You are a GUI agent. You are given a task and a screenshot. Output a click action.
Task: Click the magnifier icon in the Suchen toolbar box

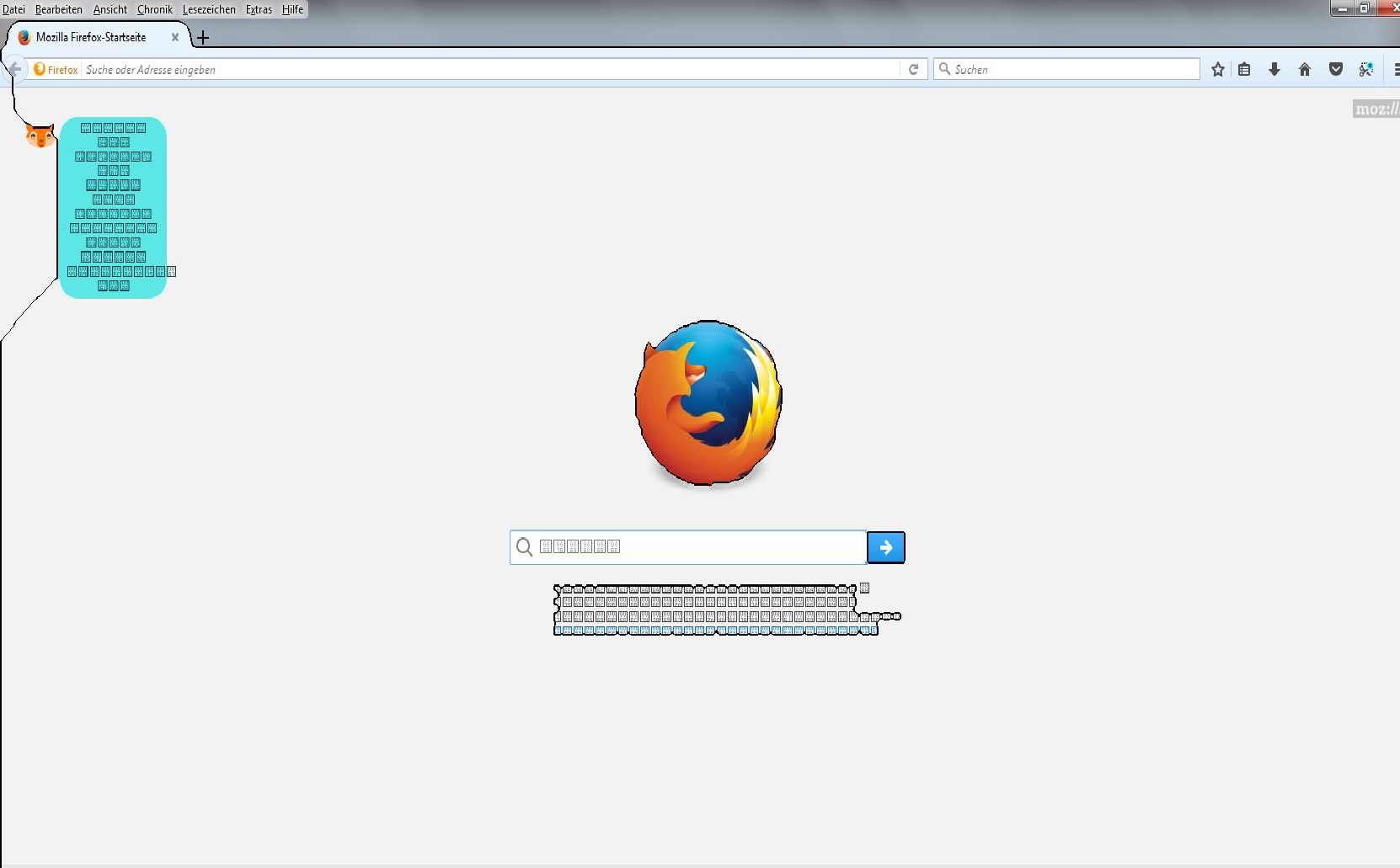pos(944,69)
